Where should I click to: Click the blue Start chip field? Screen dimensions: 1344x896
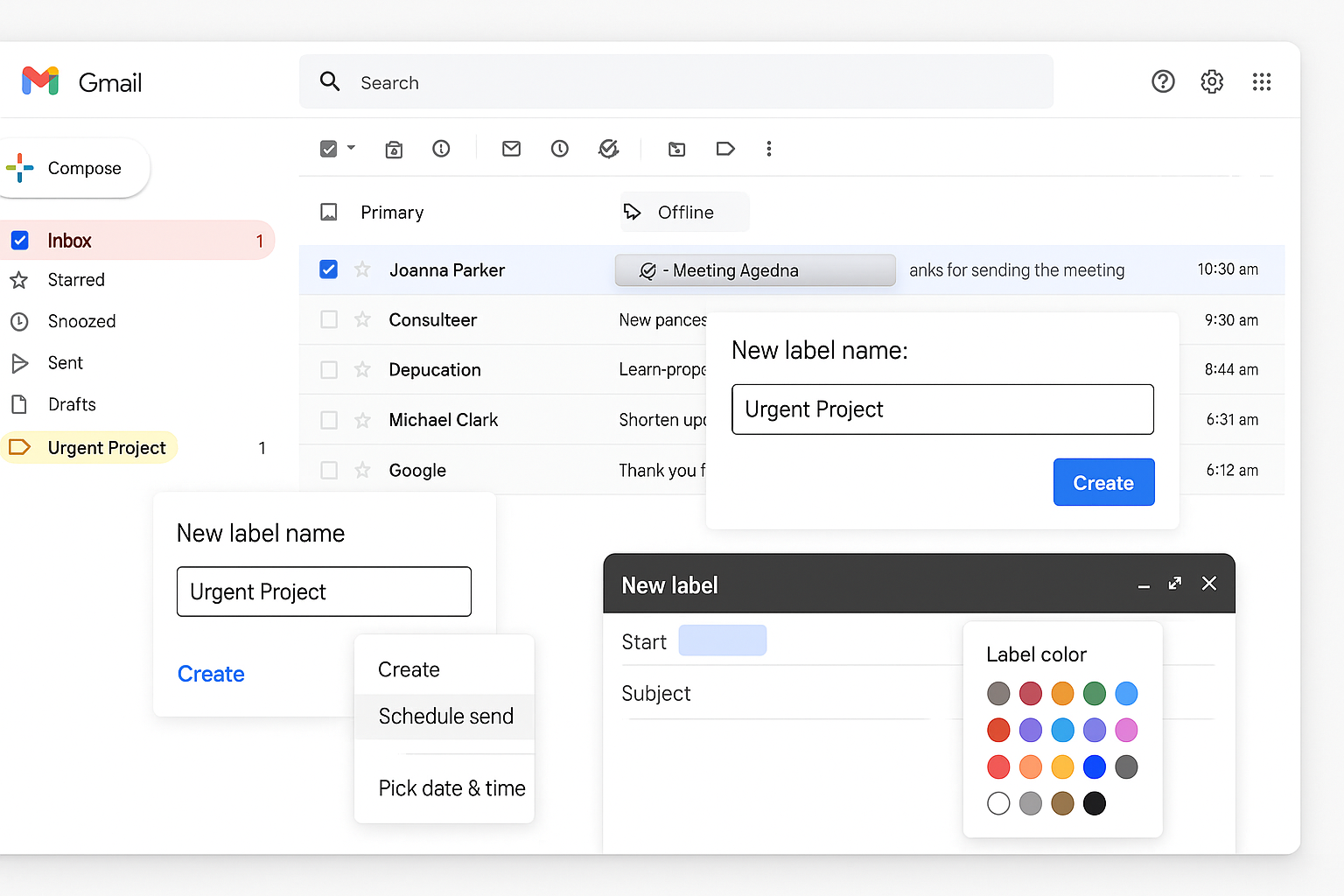(723, 640)
